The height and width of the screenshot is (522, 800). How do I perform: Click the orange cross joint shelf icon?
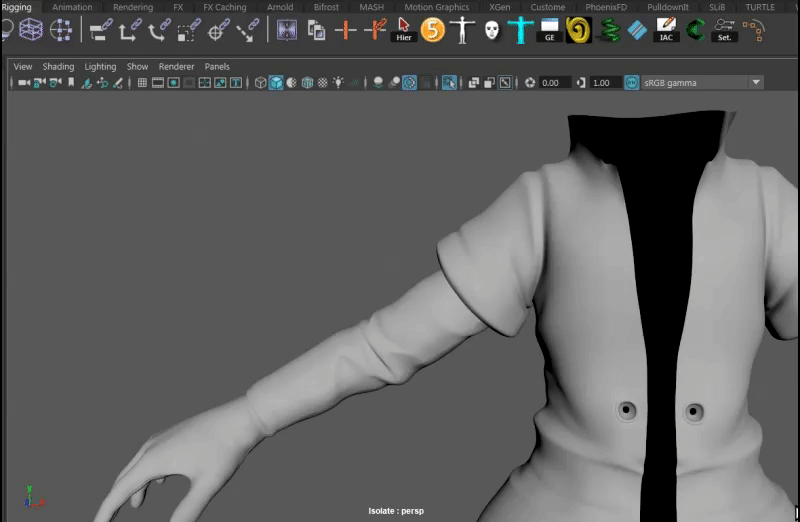tap(345, 30)
